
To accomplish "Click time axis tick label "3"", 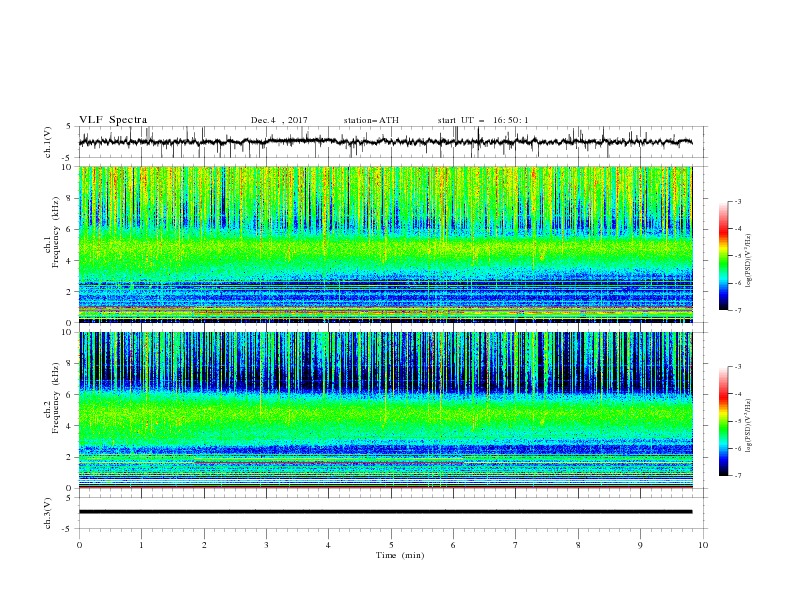I will 266,545.
